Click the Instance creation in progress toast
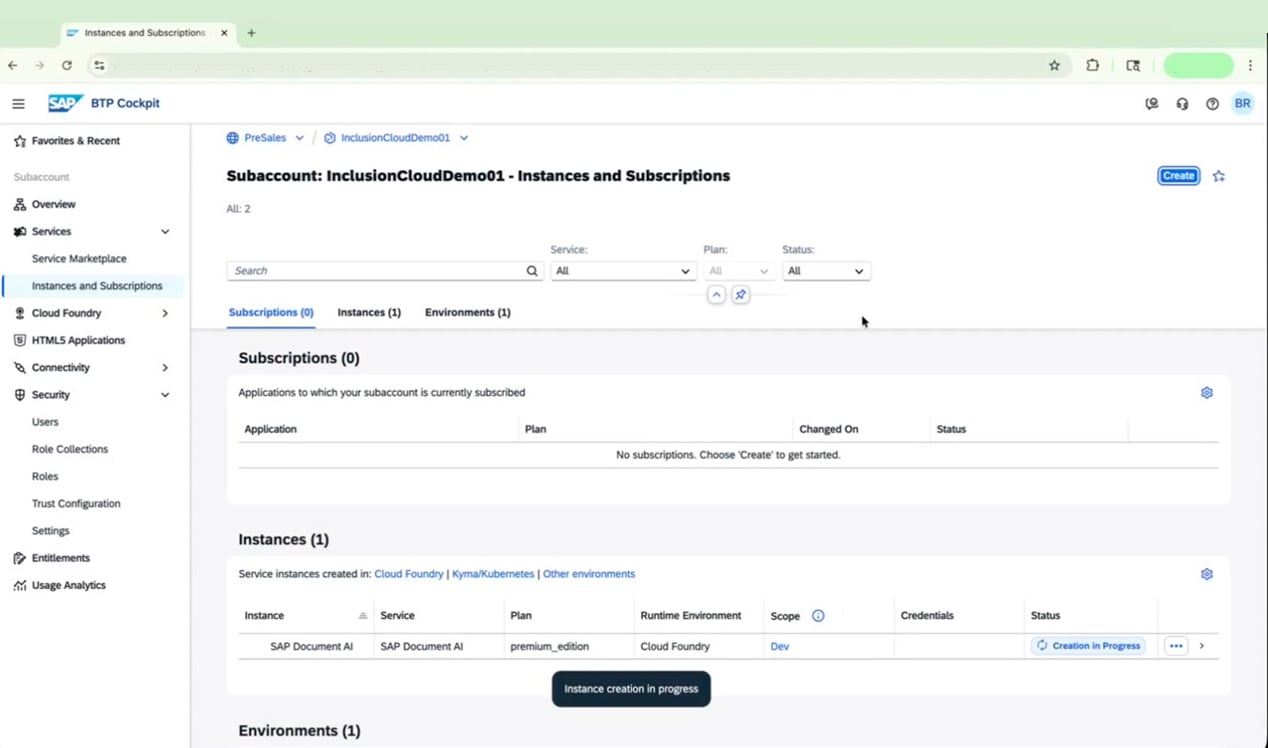The image size is (1268, 748). 631,689
